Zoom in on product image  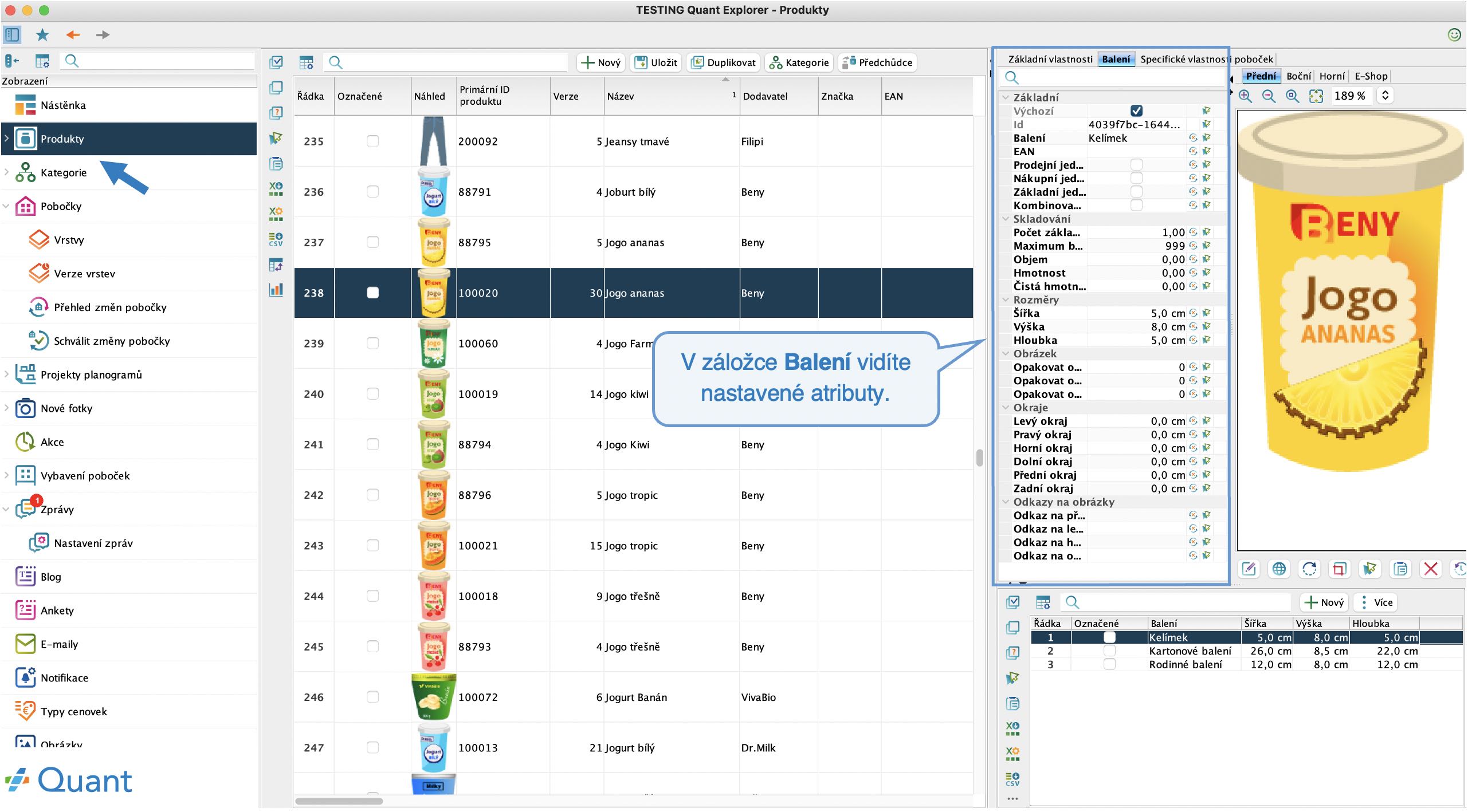click(x=1245, y=96)
